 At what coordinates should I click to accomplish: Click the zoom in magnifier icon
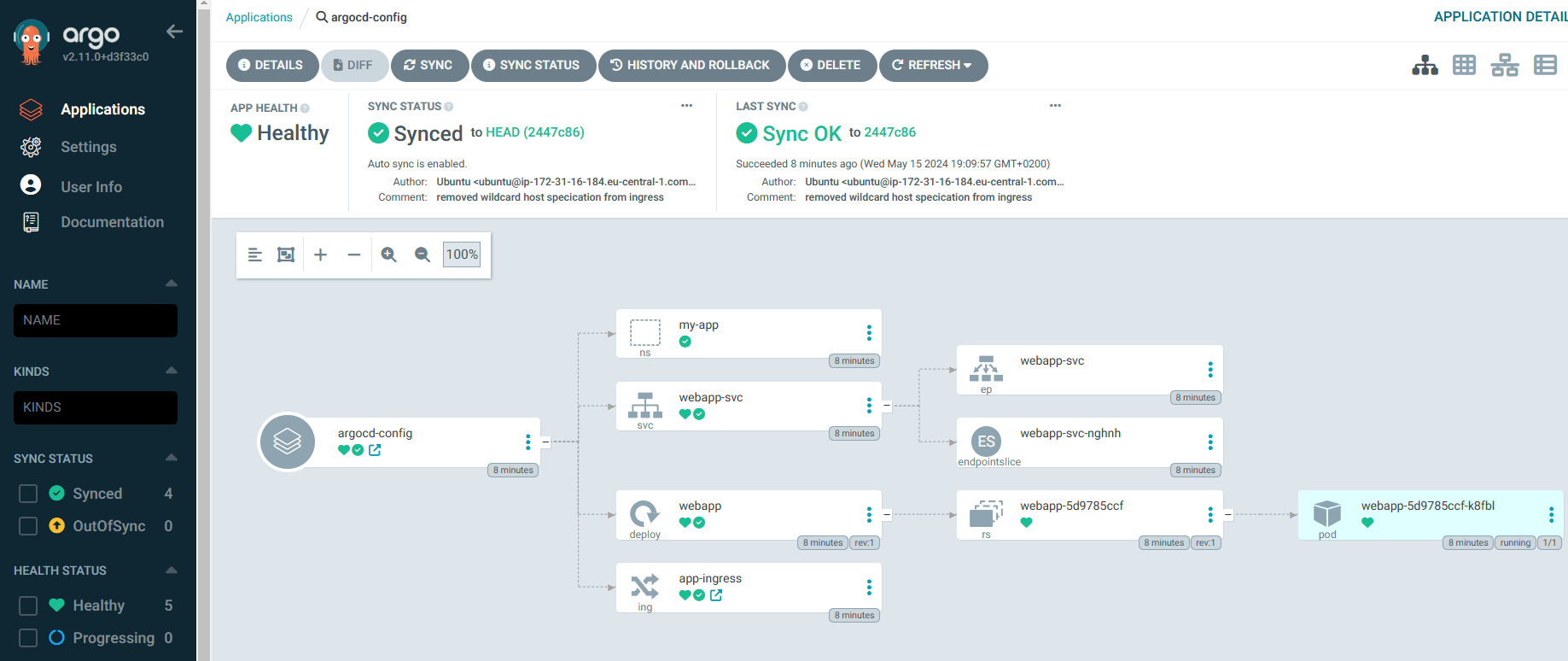point(388,254)
